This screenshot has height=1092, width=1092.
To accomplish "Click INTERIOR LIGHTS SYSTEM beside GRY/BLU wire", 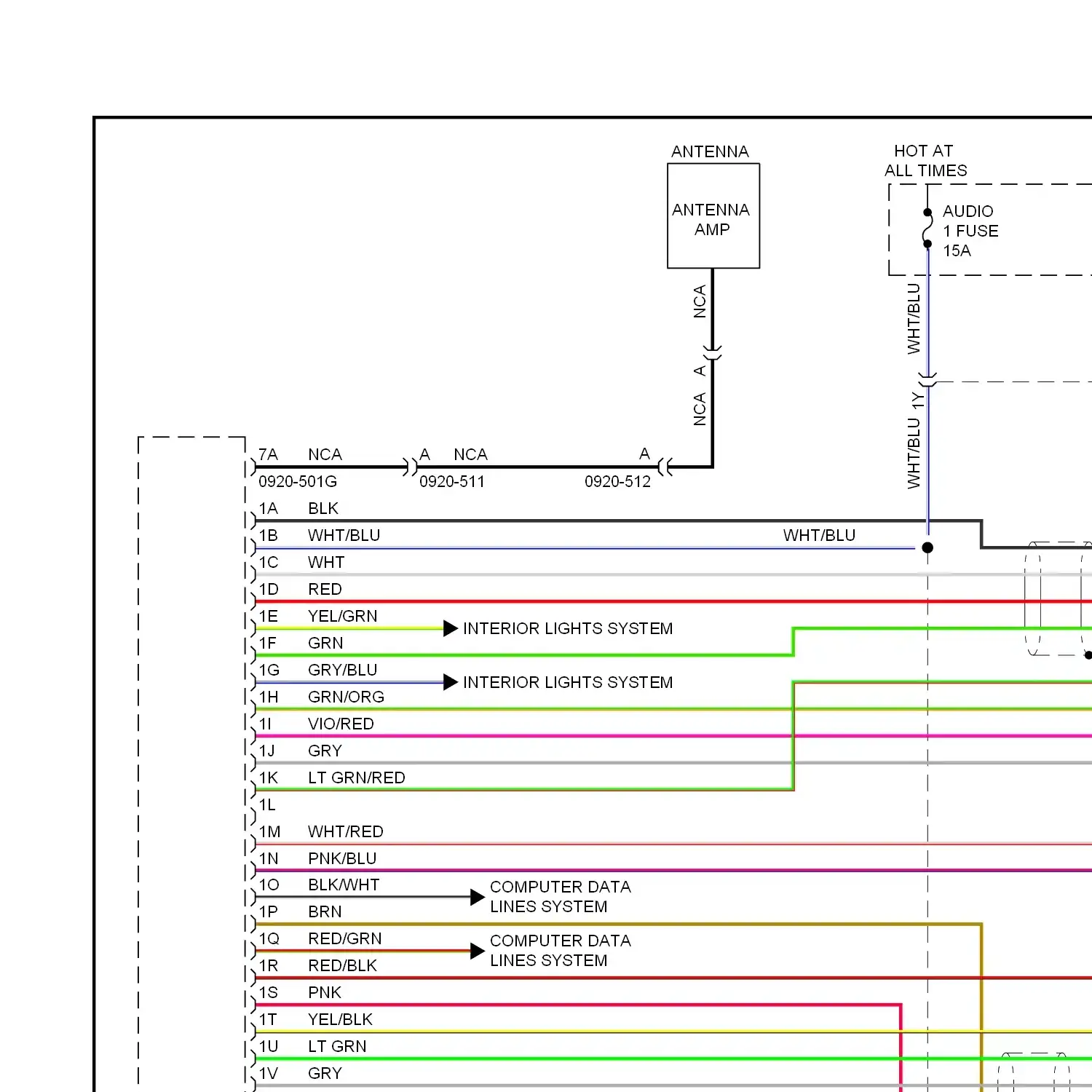I will pos(568,682).
